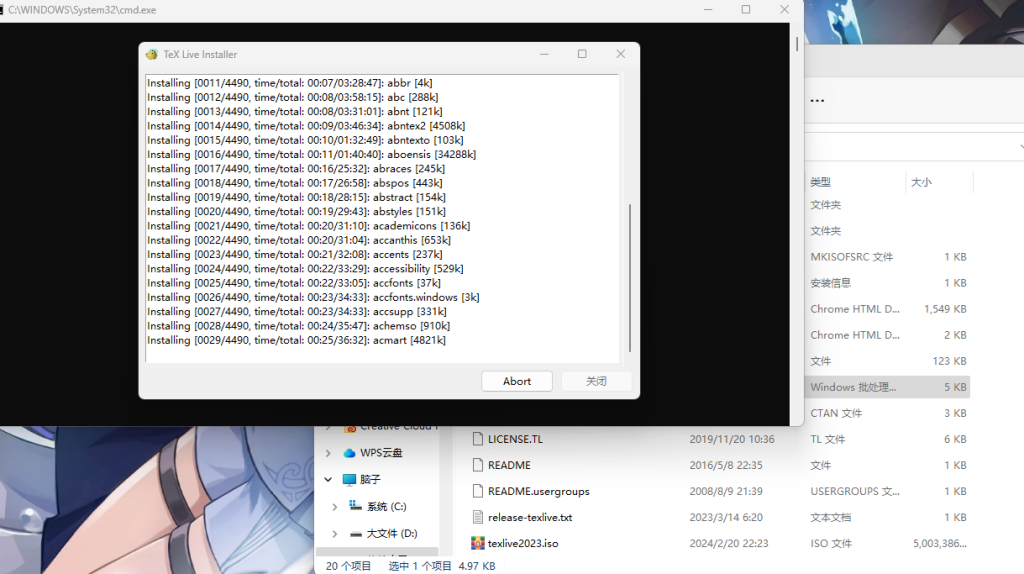Sort files by 大小 column header

click(x=921, y=182)
